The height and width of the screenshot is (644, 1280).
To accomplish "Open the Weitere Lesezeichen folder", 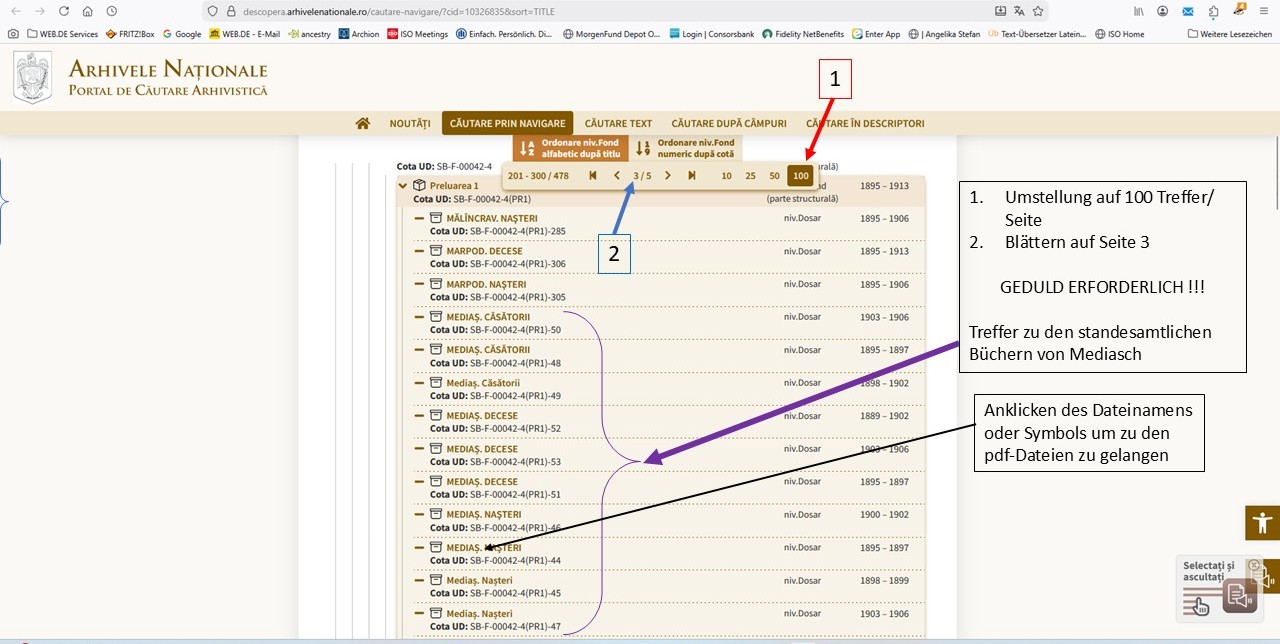I will [1229, 33].
